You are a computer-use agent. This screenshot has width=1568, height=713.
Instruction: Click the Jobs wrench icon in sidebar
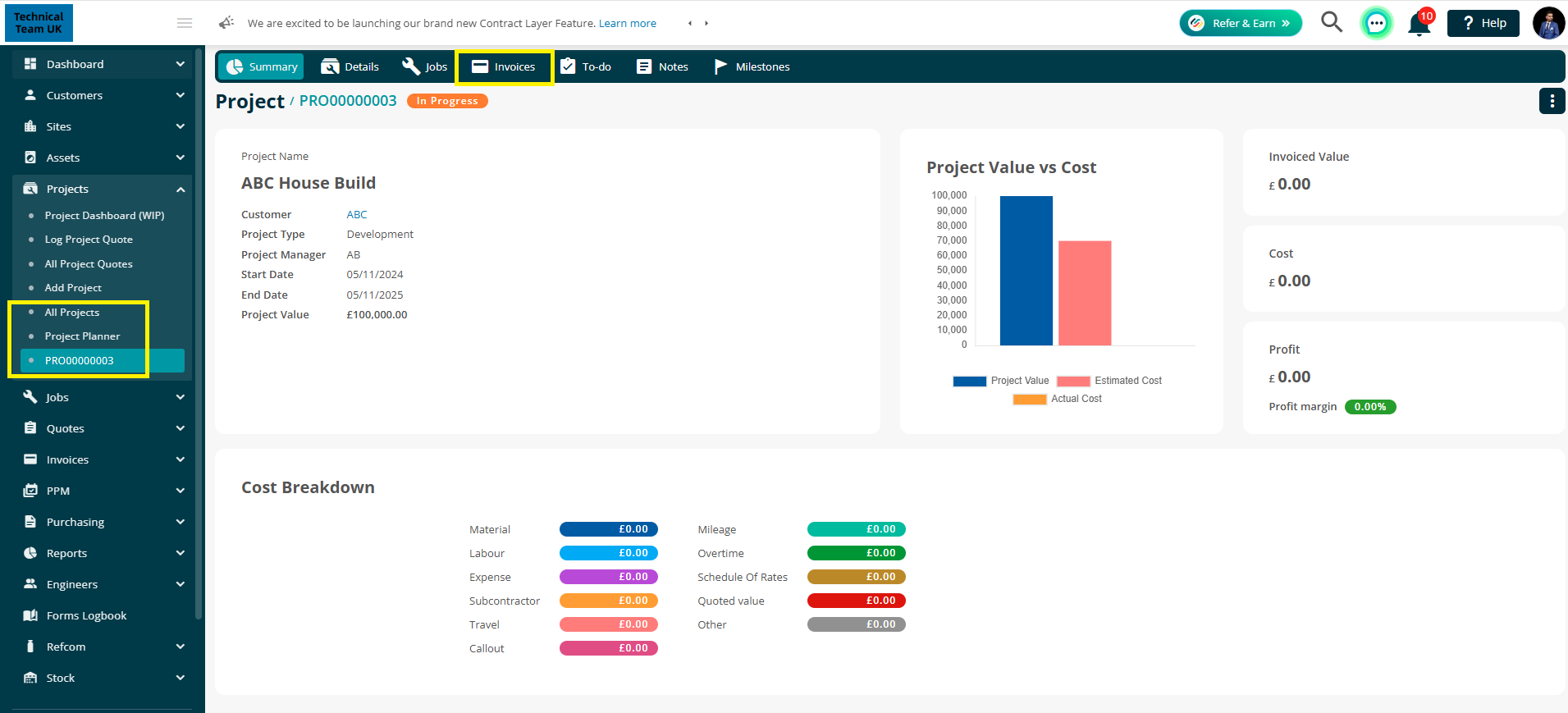coord(30,397)
